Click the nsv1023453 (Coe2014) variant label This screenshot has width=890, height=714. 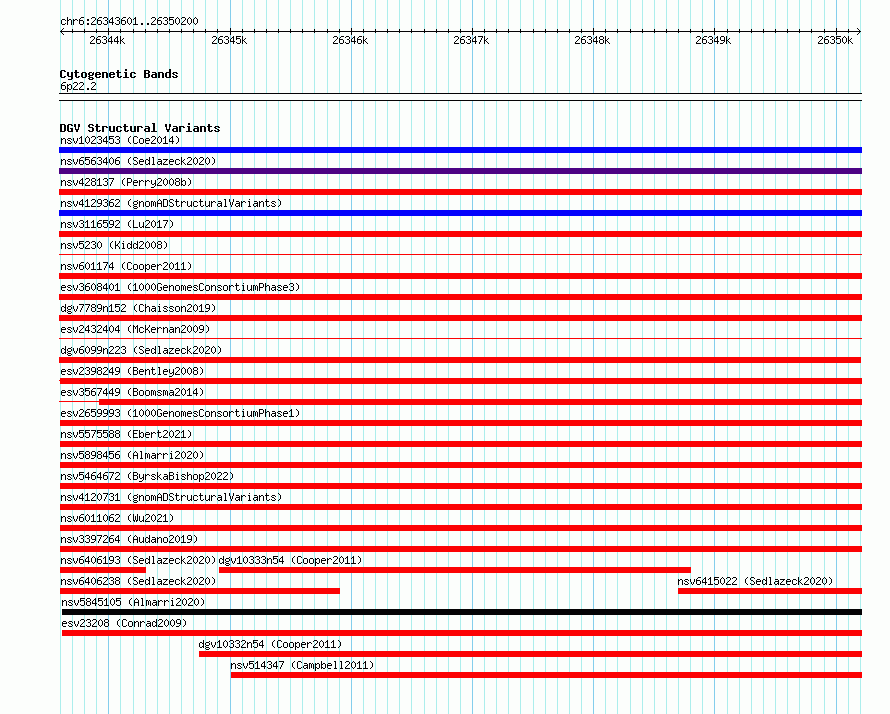(x=120, y=140)
